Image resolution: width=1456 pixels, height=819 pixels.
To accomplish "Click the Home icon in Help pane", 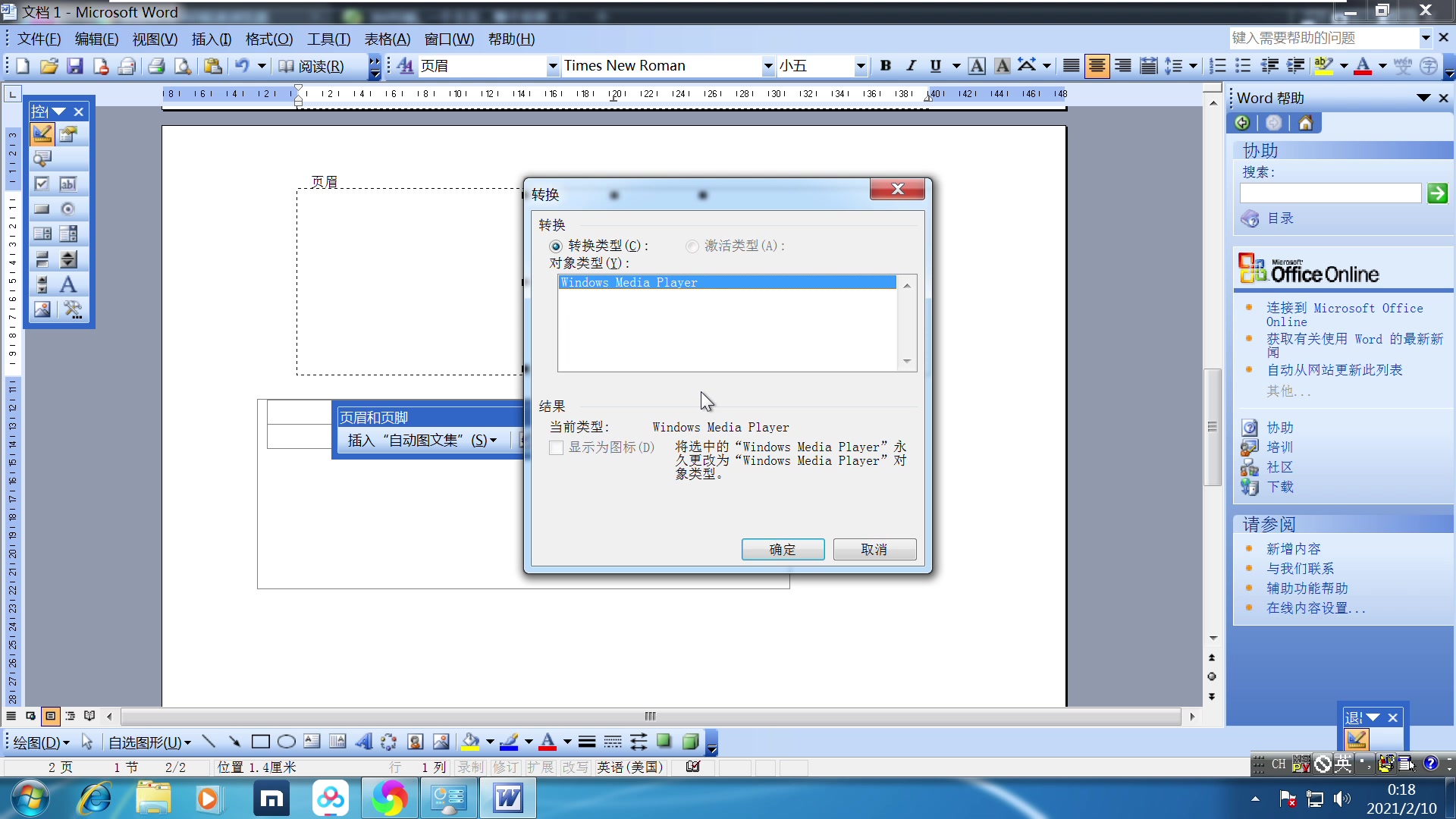I will pyautogui.click(x=1305, y=123).
